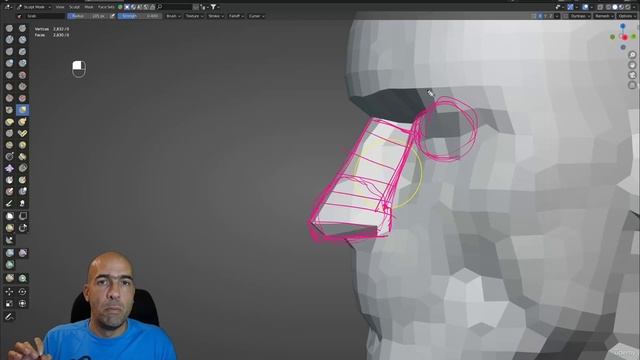The width and height of the screenshot is (640, 360).
Task: Open the Sculpt menu
Action: (x=74, y=7)
